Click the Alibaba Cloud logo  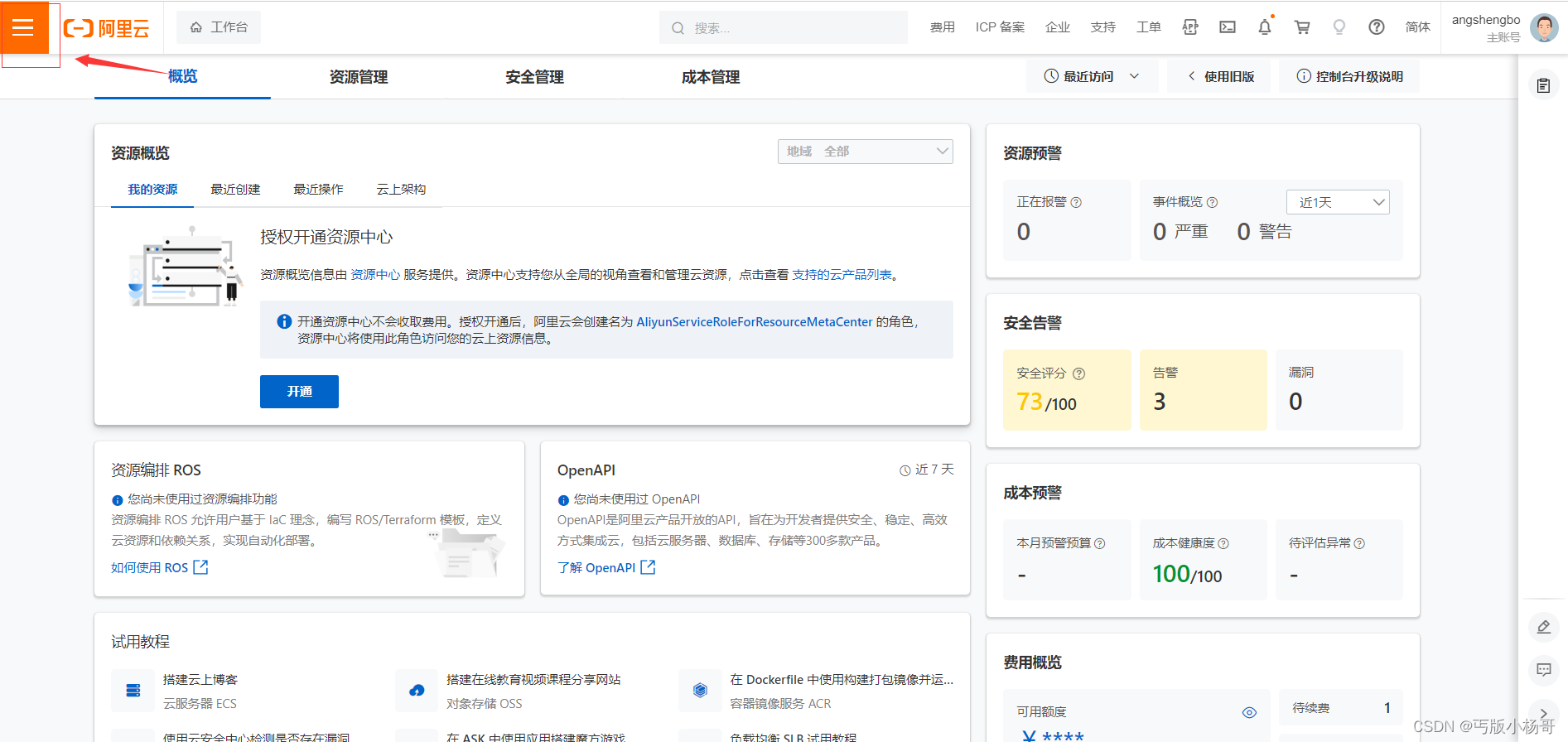pyautogui.click(x=107, y=28)
